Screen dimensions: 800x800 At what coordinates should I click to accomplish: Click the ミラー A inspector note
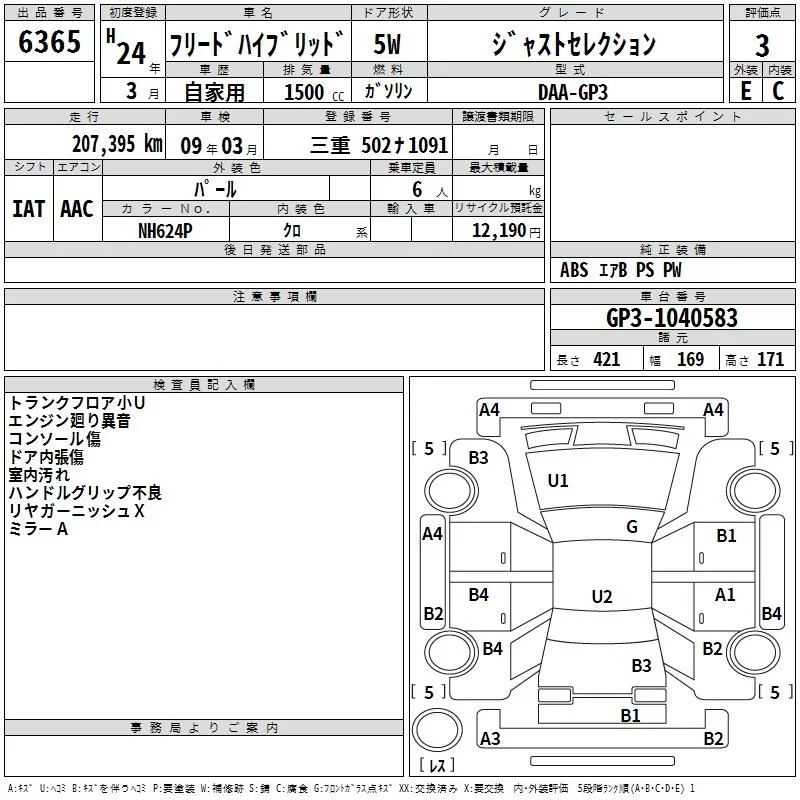[38, 529]
